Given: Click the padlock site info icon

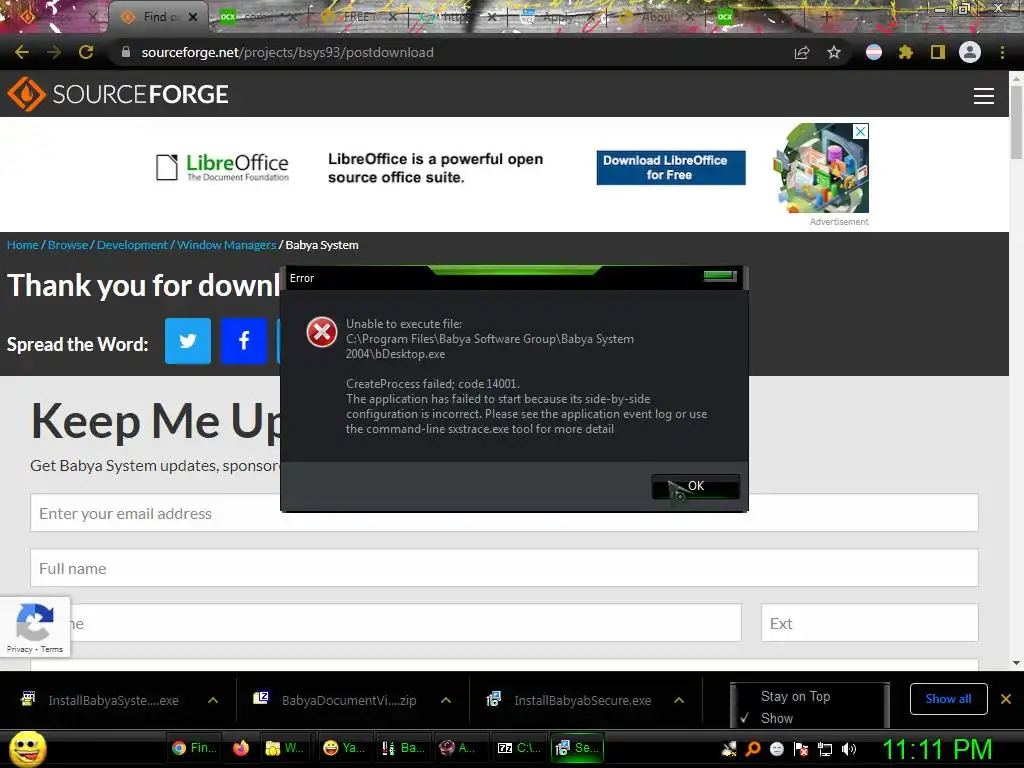Looking at the screenshot, I should [126, 52].
